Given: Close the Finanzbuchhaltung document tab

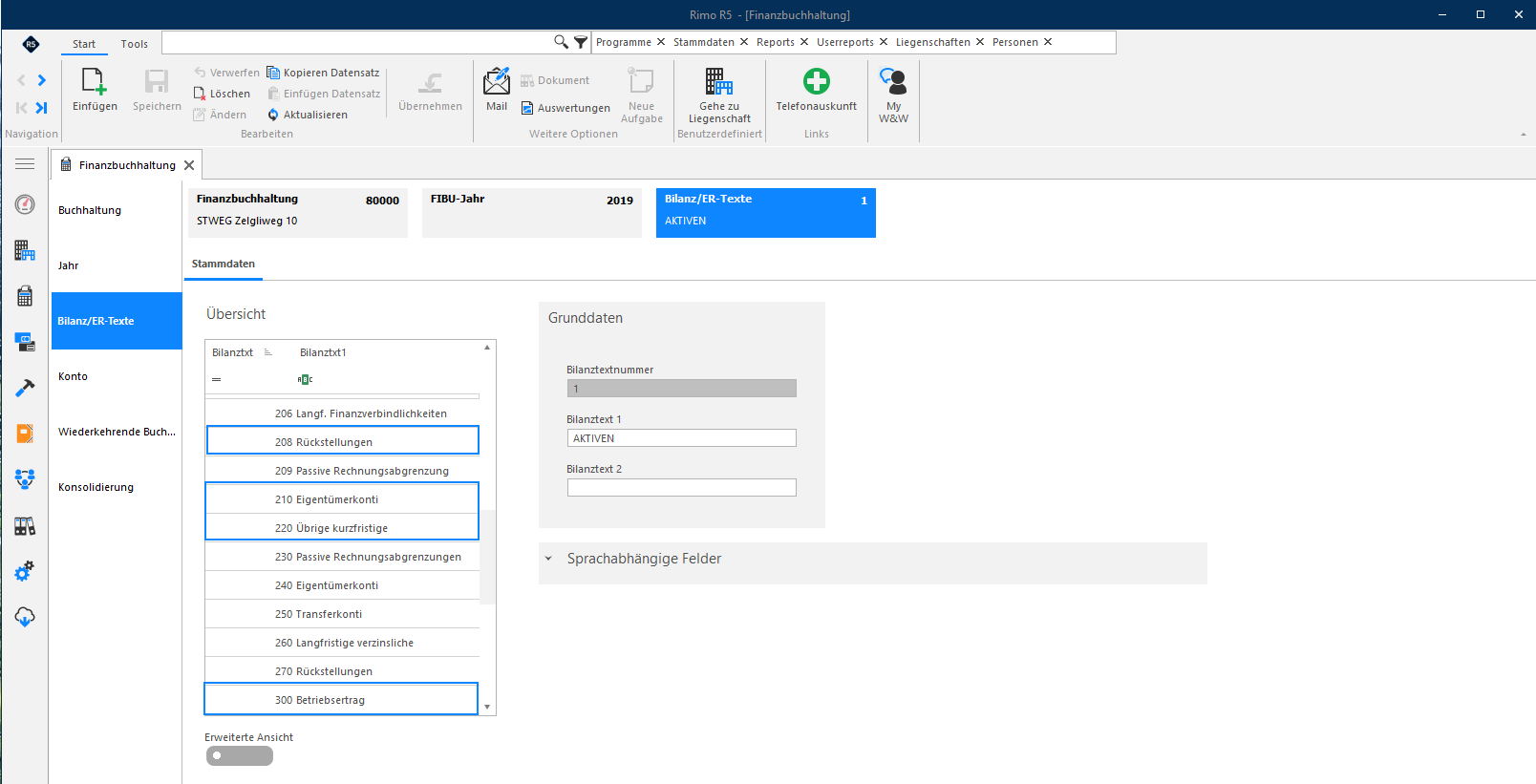Looking at the screenshot, I should tap(189, 165).
